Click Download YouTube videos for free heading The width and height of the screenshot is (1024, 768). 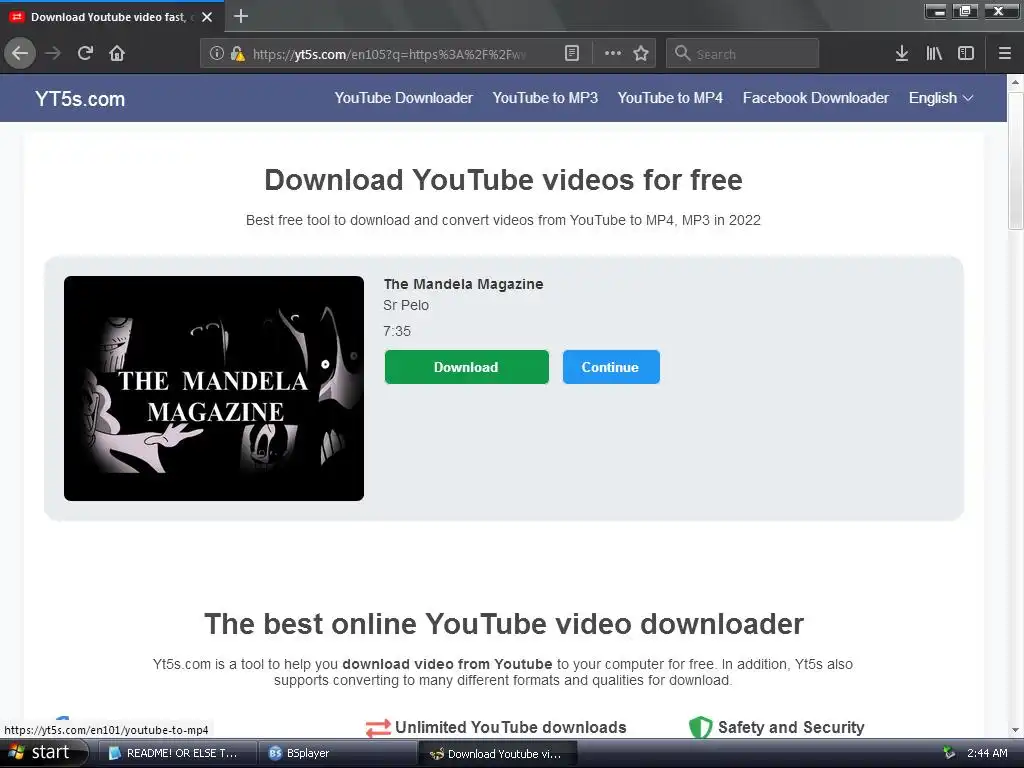coord(503,180)
